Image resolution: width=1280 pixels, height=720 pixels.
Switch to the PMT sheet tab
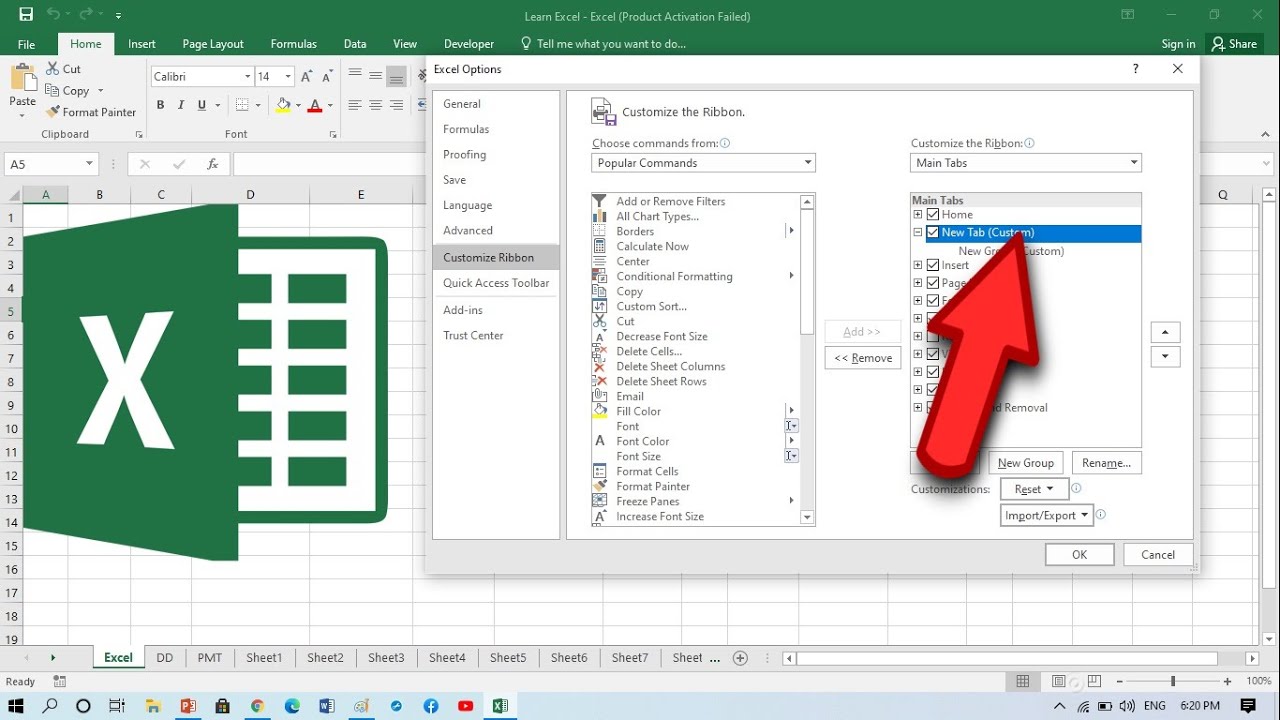click(210, 658)
